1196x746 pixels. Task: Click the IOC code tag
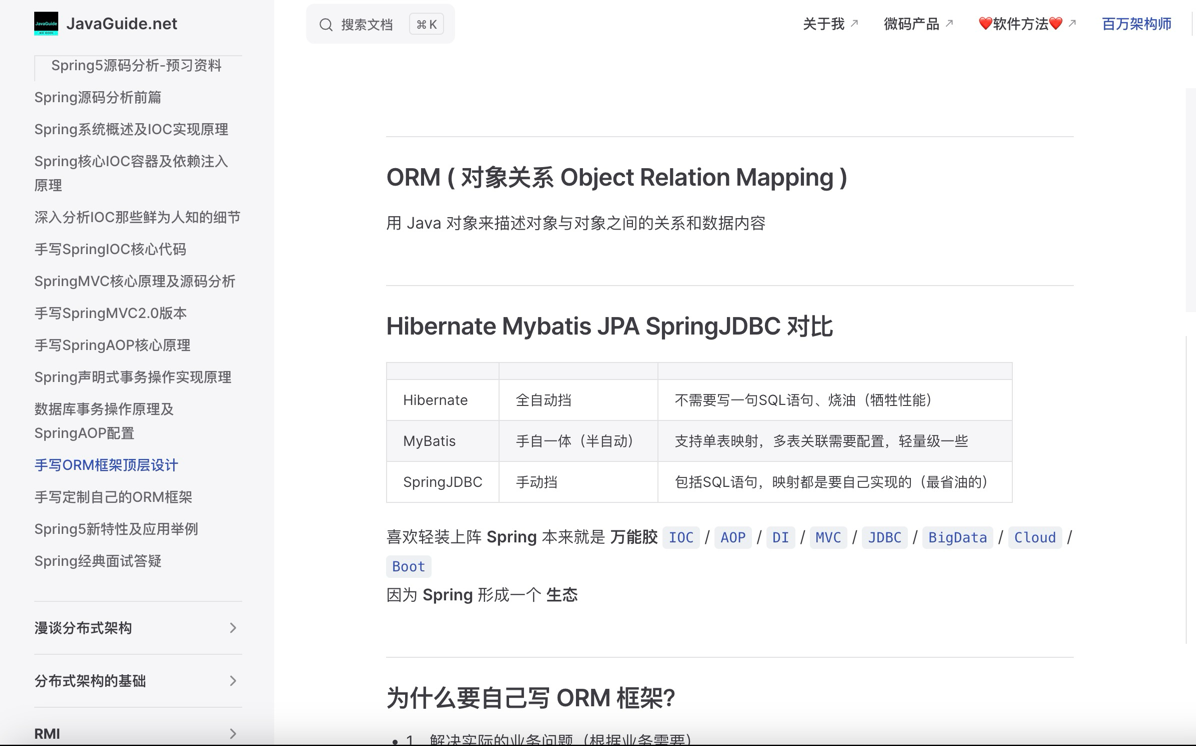tap(681, 537)
